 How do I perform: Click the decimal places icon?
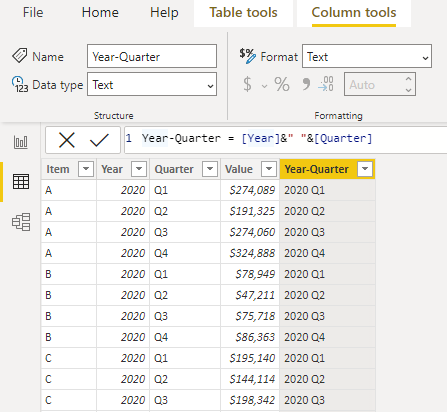(x=326, y=84)
